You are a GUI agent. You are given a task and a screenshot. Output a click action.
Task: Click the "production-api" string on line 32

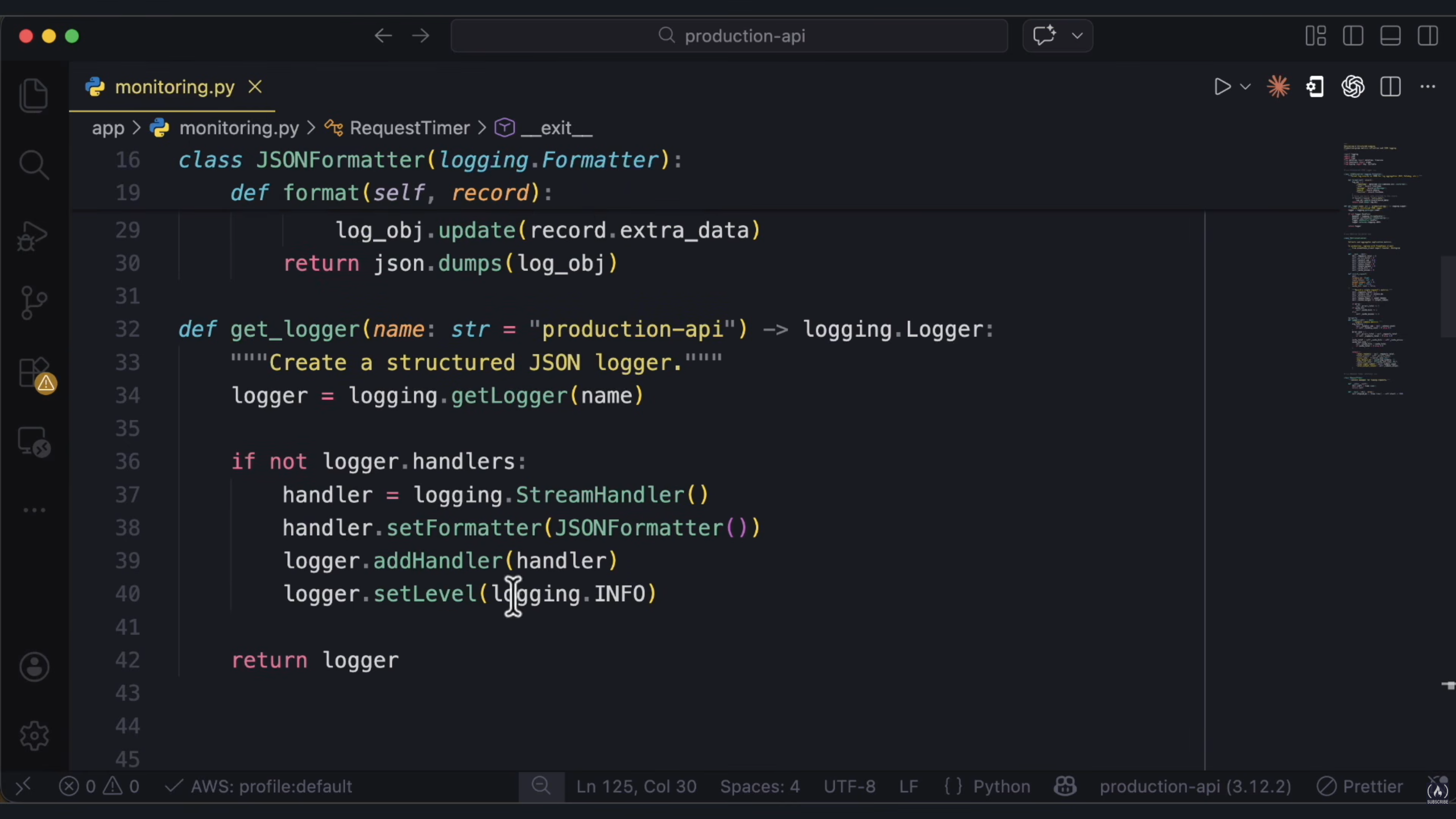(632, 329)
